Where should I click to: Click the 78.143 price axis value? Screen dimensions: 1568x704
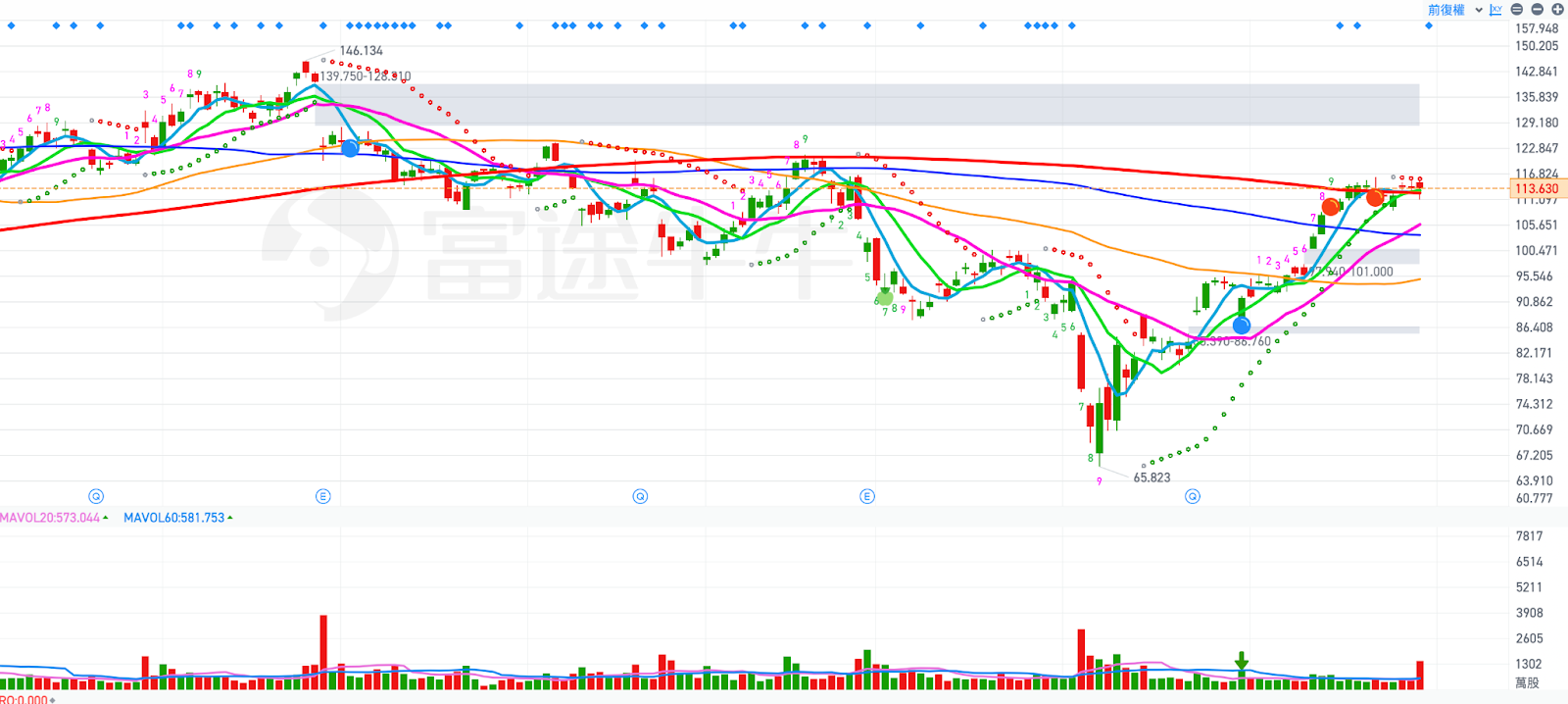coord(1535,378)
